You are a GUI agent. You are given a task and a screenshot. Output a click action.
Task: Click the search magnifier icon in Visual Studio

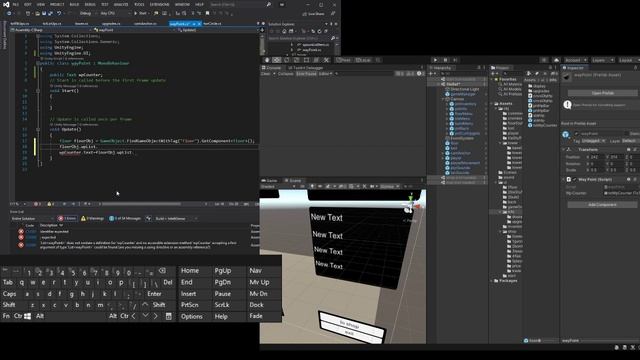click(269, 4)
